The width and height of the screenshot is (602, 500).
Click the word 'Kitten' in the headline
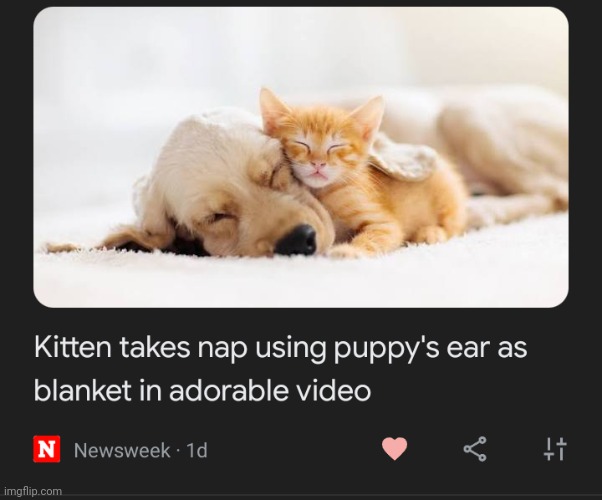tap(73, 347)
